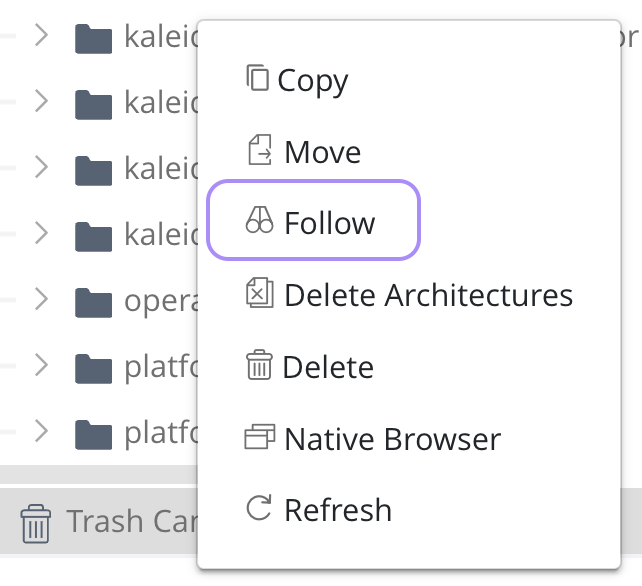Click the Trash Can bin icon
Viewport: 642px width, 586px height.
tap(36, 523)
